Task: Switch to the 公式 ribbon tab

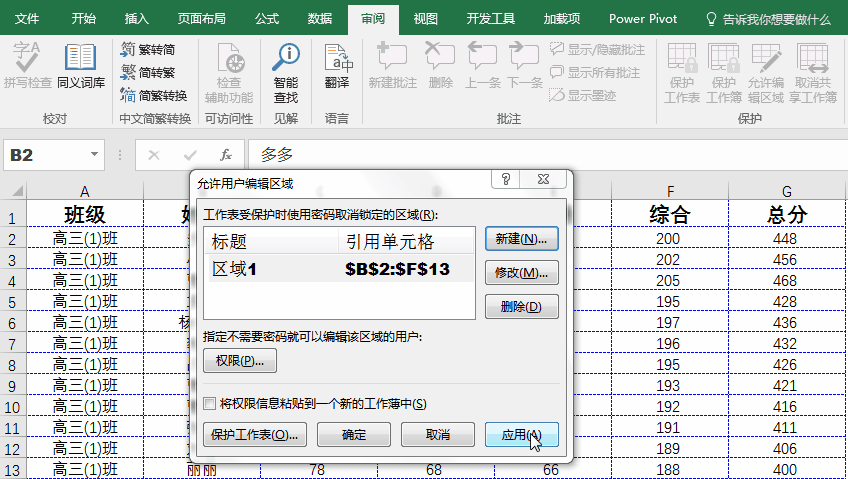Action: pos(267,18)
